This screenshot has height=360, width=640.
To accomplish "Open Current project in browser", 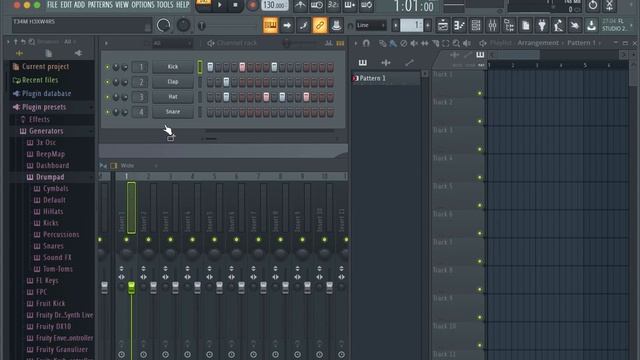I will click(x=46, y=67).
